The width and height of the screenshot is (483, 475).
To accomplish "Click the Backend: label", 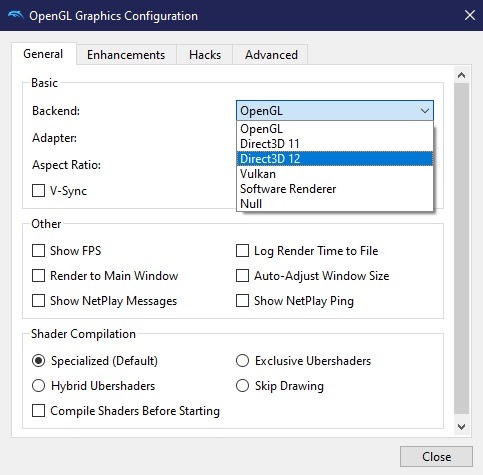I will tap(56, 111).
